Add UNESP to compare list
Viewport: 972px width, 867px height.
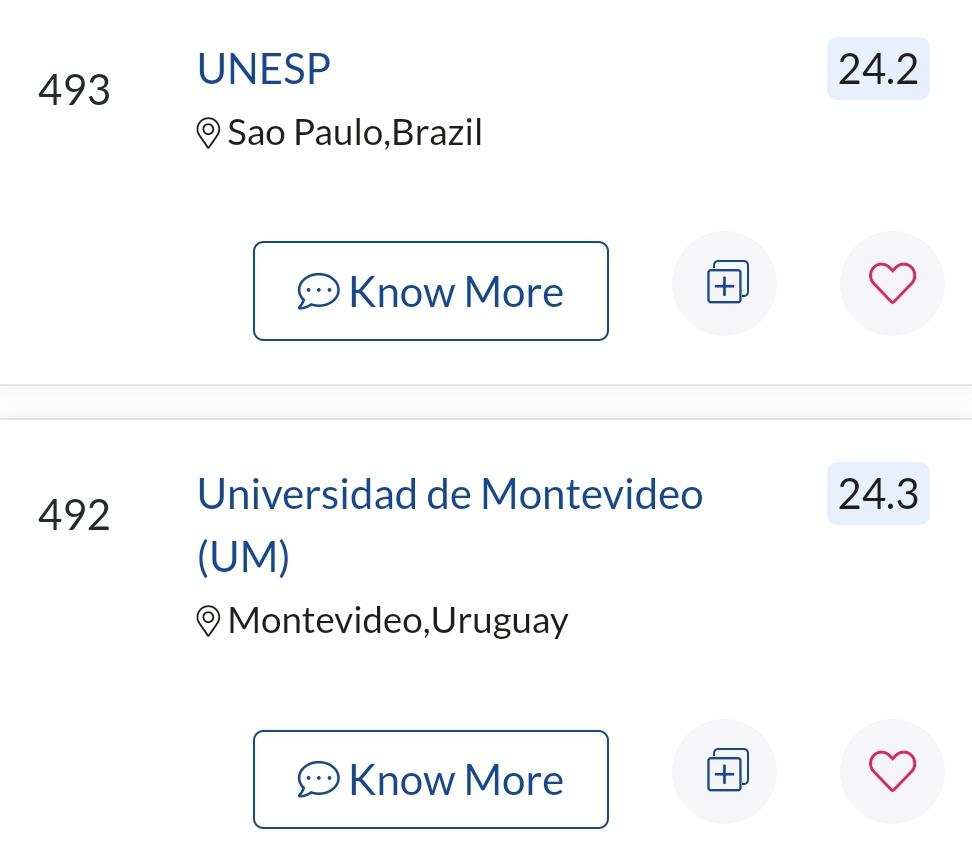(725, 284)
